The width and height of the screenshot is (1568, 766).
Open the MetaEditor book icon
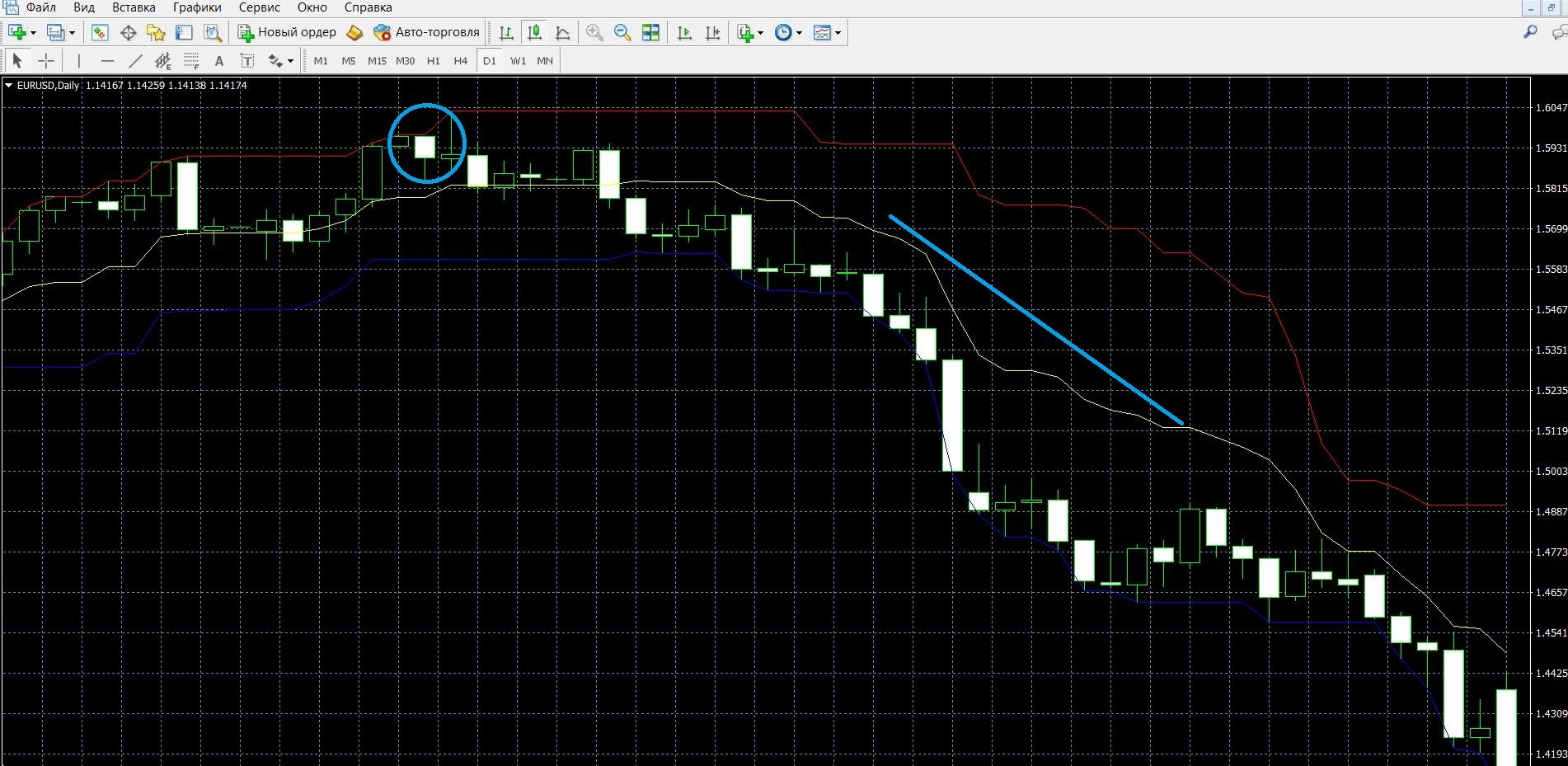point(354,32)
